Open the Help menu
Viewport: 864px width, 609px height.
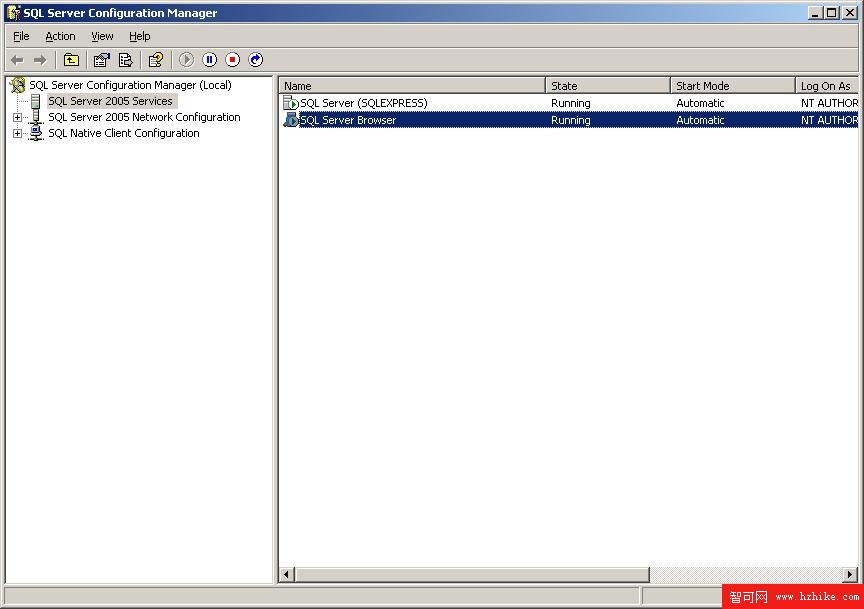(139, 36)
